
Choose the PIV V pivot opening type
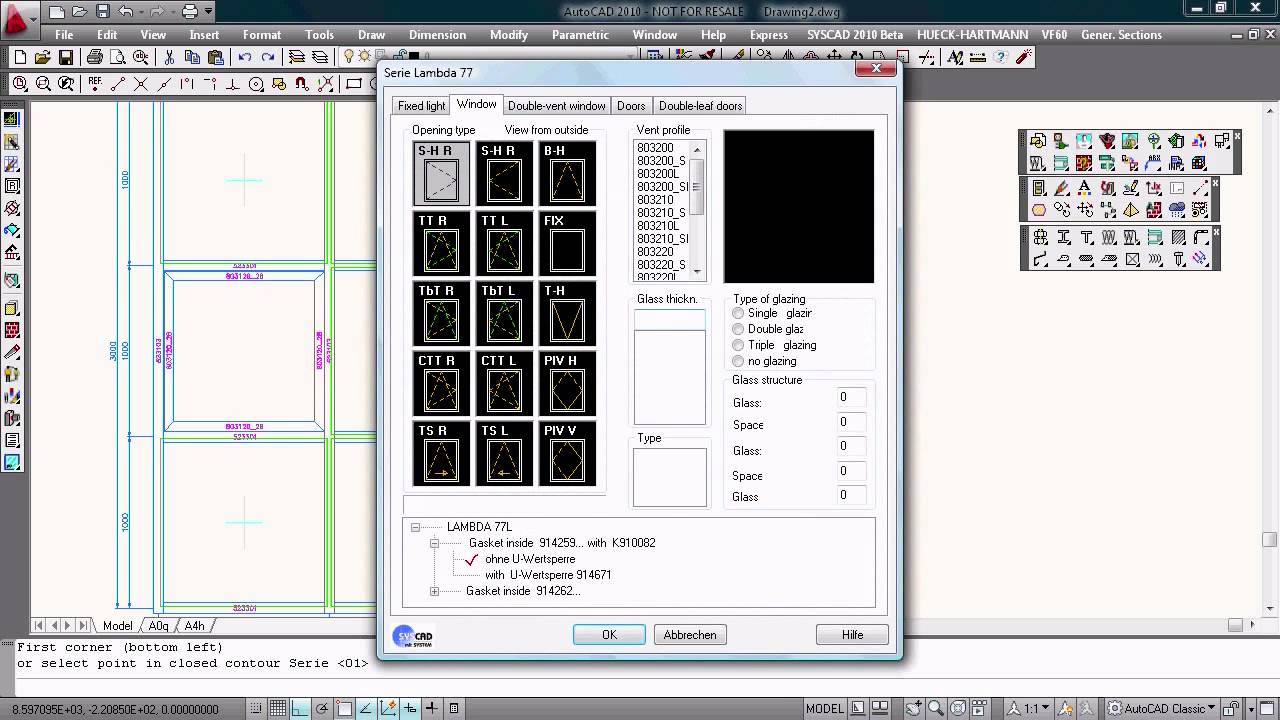point(567,453)
